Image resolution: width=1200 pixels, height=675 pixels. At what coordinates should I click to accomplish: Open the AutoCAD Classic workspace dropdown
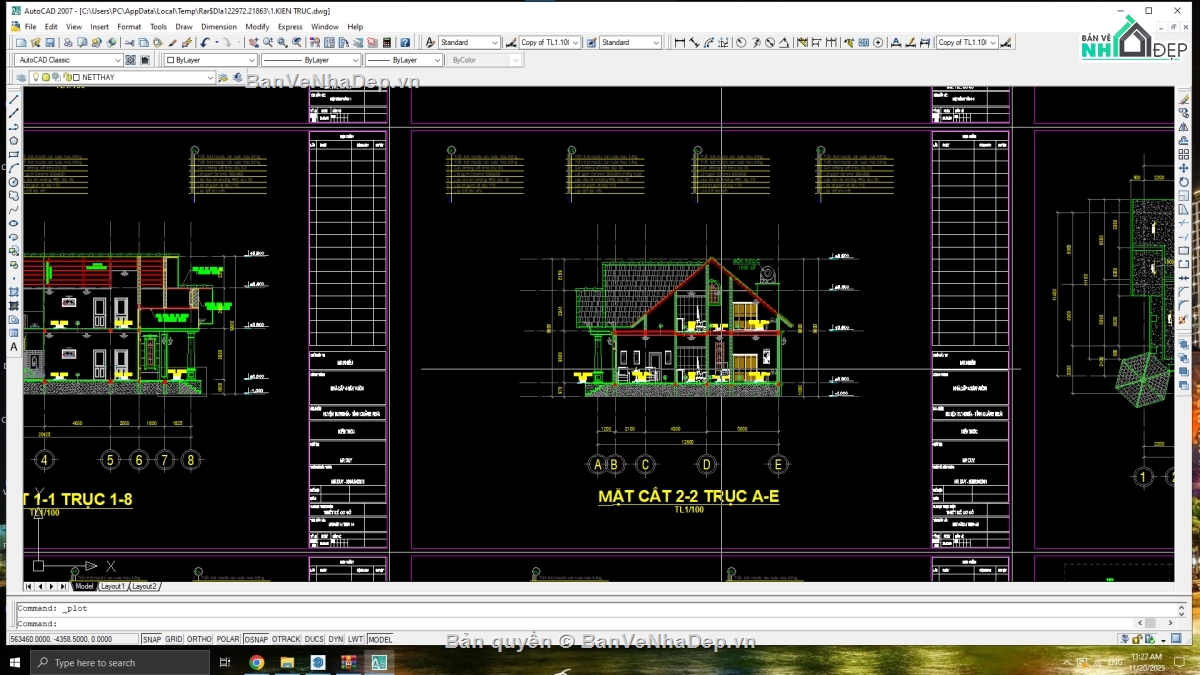pyautogui.click(x=70, y=60)
